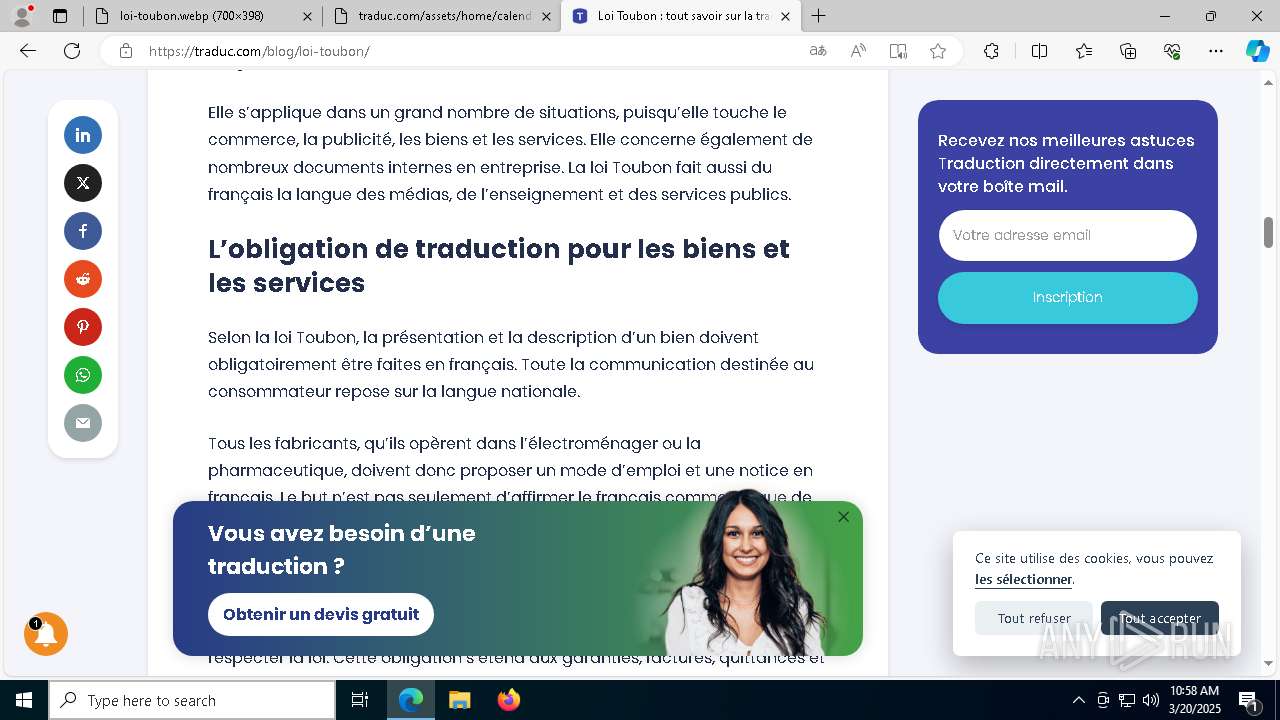Open Settings and more menu

(1216, 51)
